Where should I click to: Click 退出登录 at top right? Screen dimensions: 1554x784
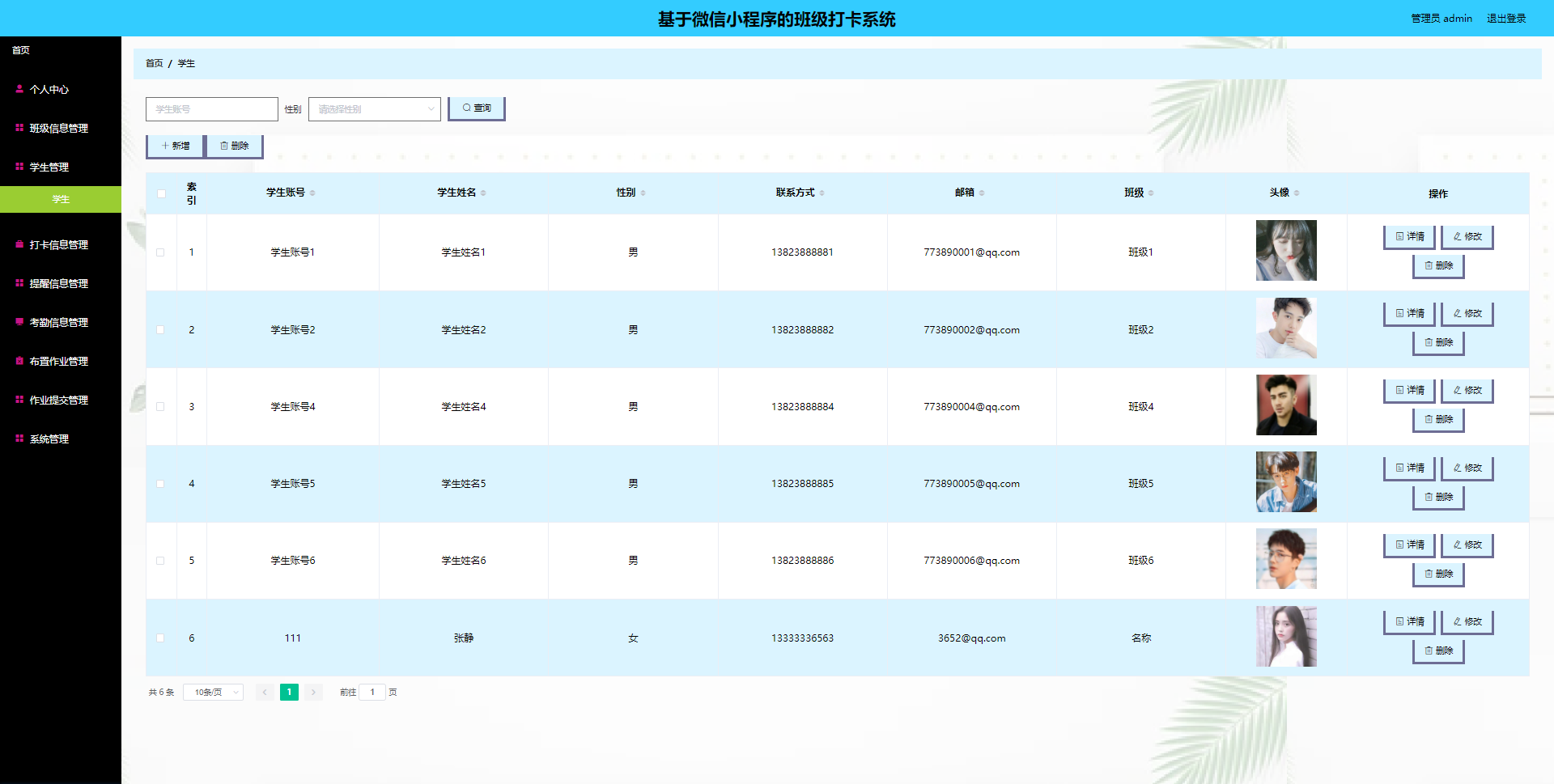(x=1506, y=18)
